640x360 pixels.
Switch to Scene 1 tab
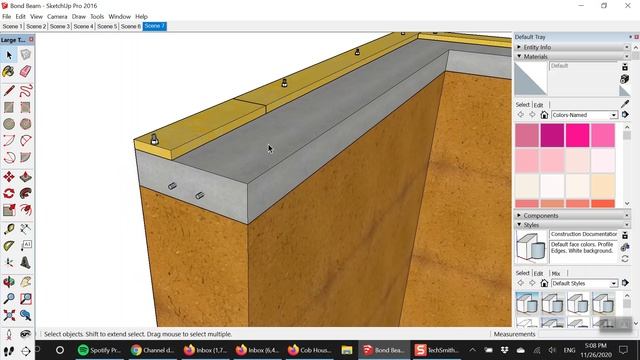tap(12, 26)
